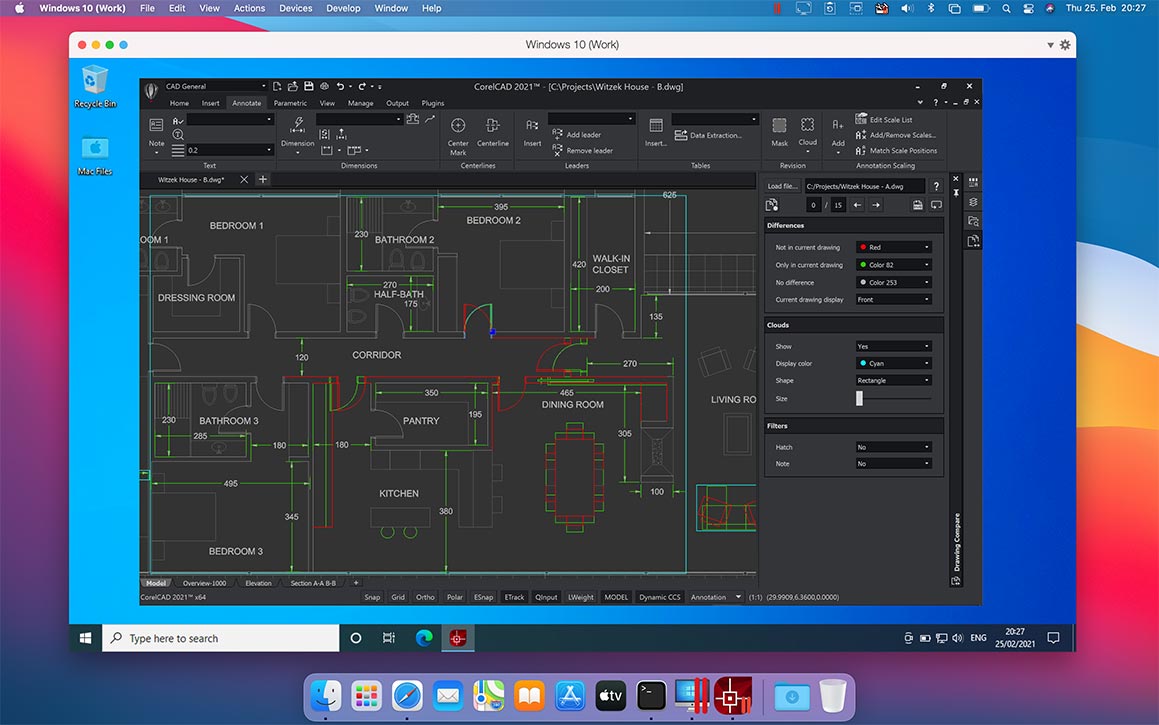The height and width of the screenshot is (725, 1159).
Task: Click the Match Scale Positions icon
Action: pos(860,150)
